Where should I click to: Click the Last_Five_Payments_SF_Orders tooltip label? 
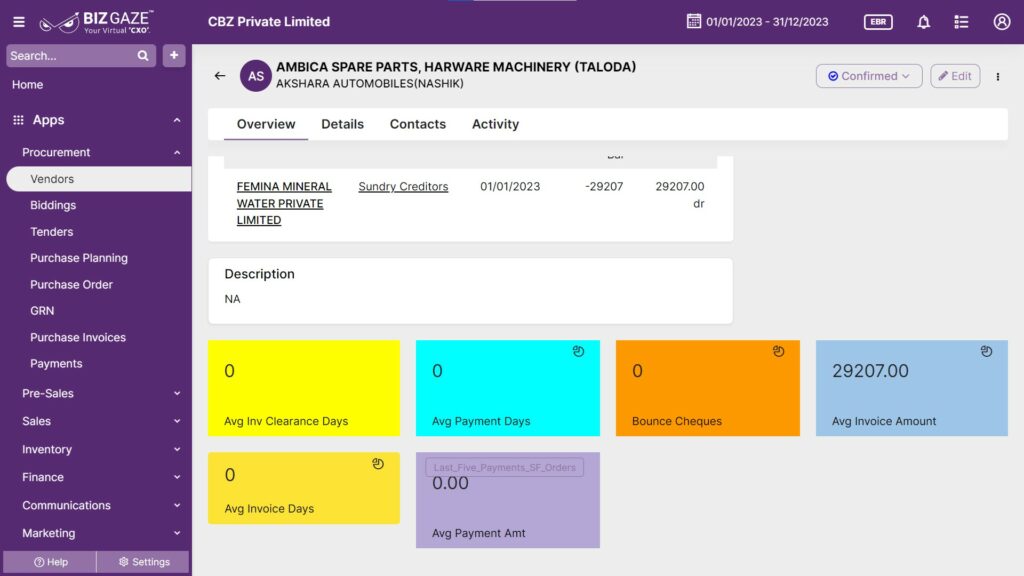pos(505,468)
